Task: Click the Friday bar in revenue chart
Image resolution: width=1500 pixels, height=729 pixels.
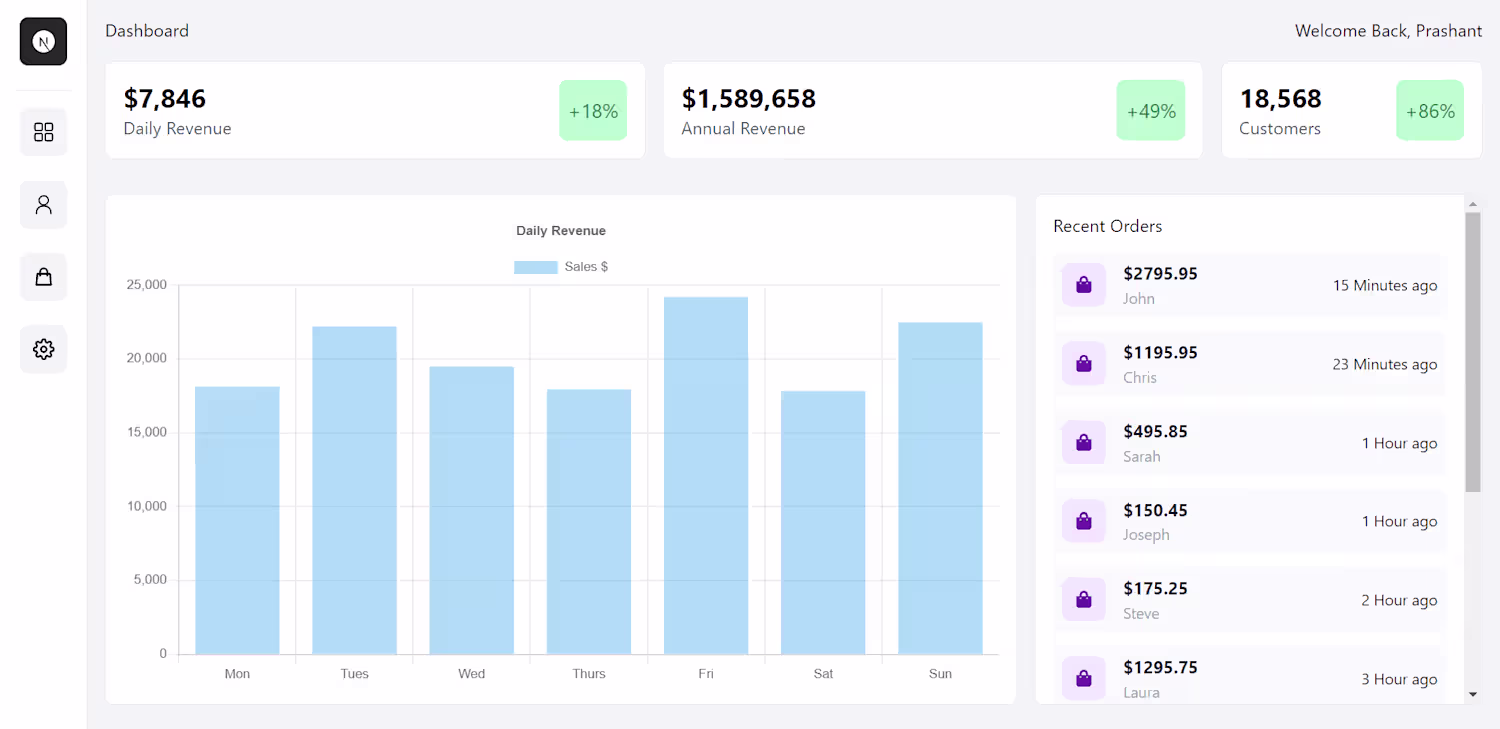Action: pos(706,475)
